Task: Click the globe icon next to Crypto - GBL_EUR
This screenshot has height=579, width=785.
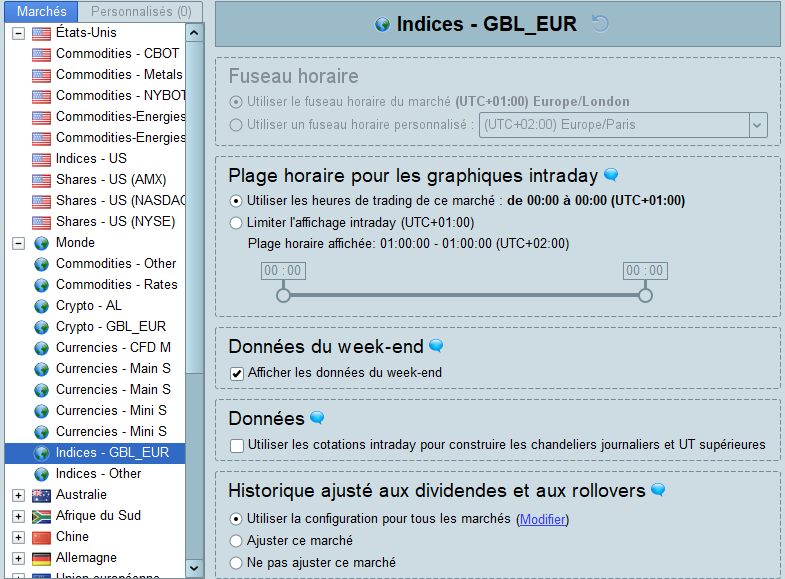Action: (x=41, y=327)
